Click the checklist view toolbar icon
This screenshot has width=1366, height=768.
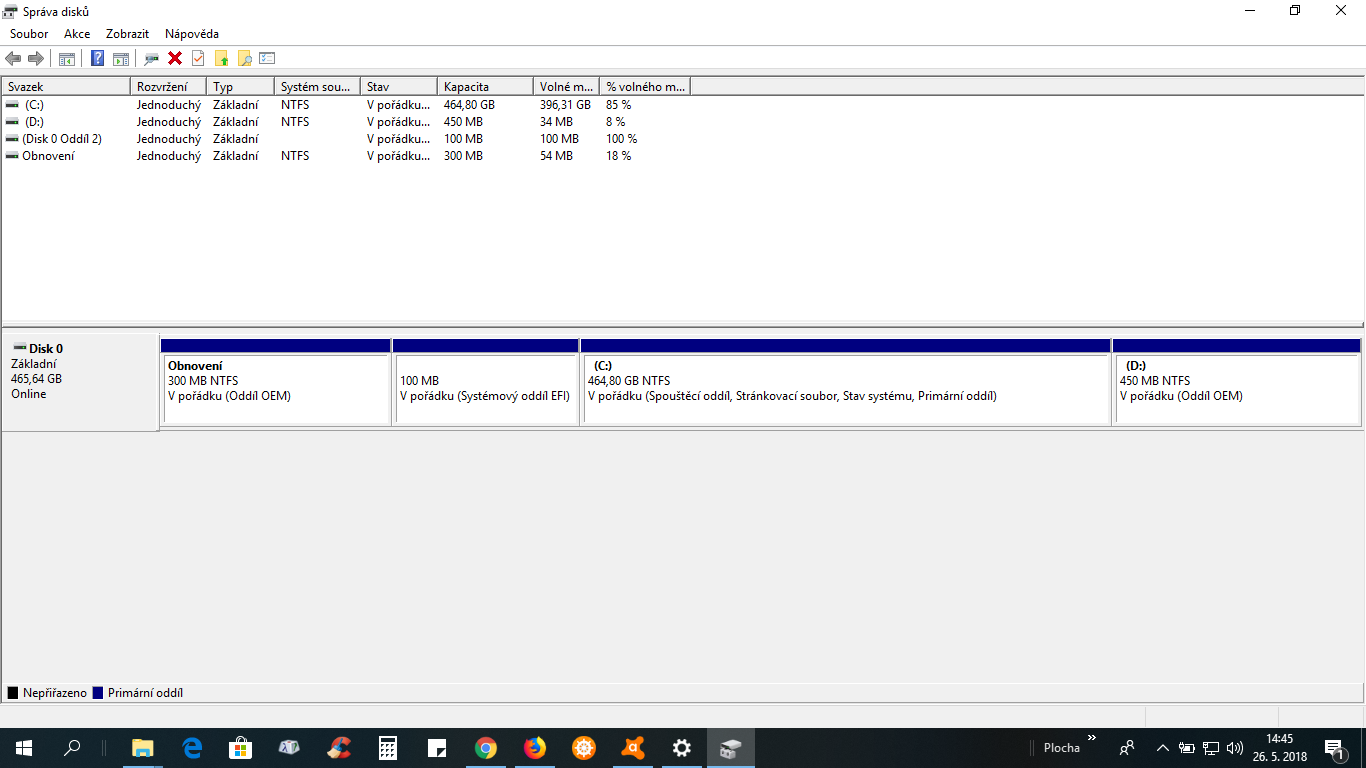[x=267, y=58]
